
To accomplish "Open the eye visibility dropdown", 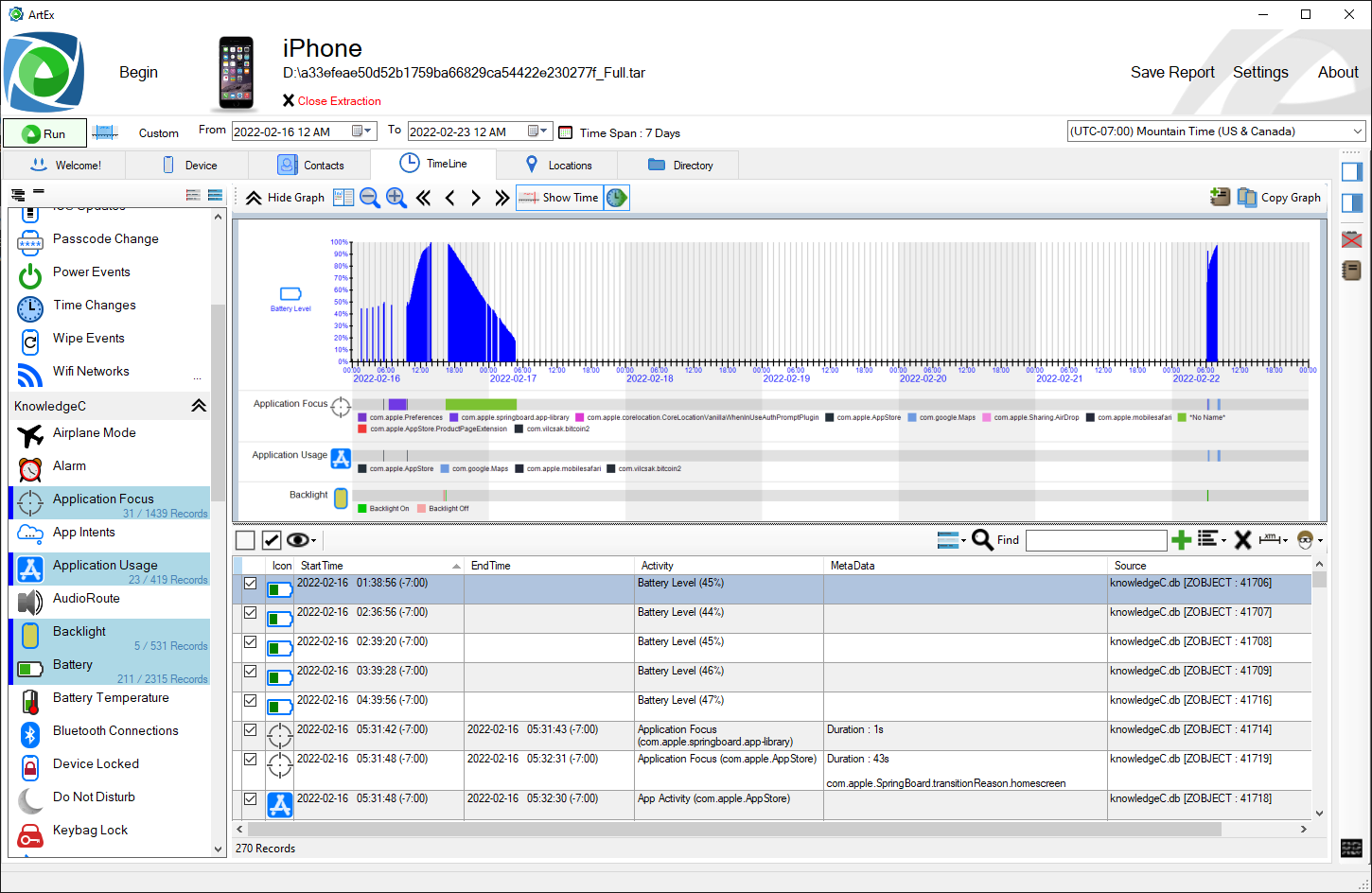I will click(302, 540).
